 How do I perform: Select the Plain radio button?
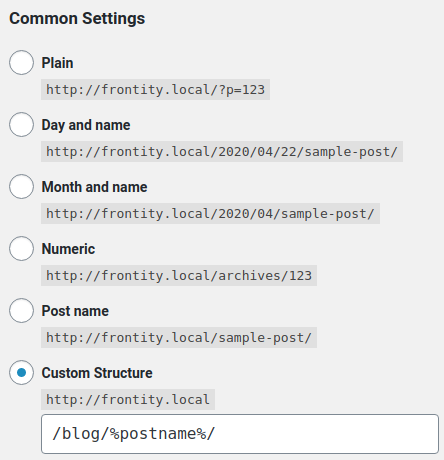pyautogui.click(x=21, y=62)
